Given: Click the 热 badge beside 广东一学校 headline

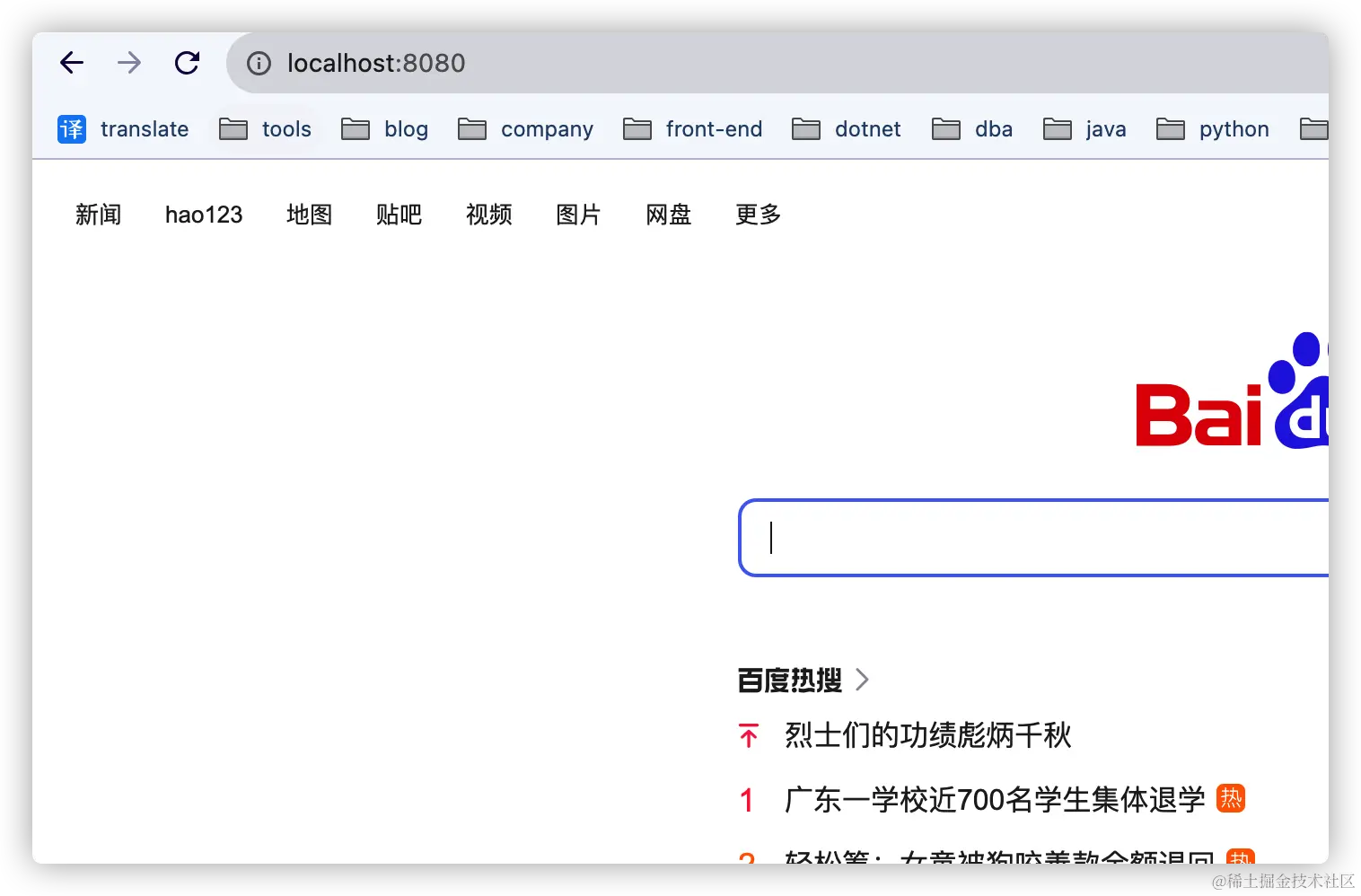Looking at the screenshot, I should (1231, 797).
